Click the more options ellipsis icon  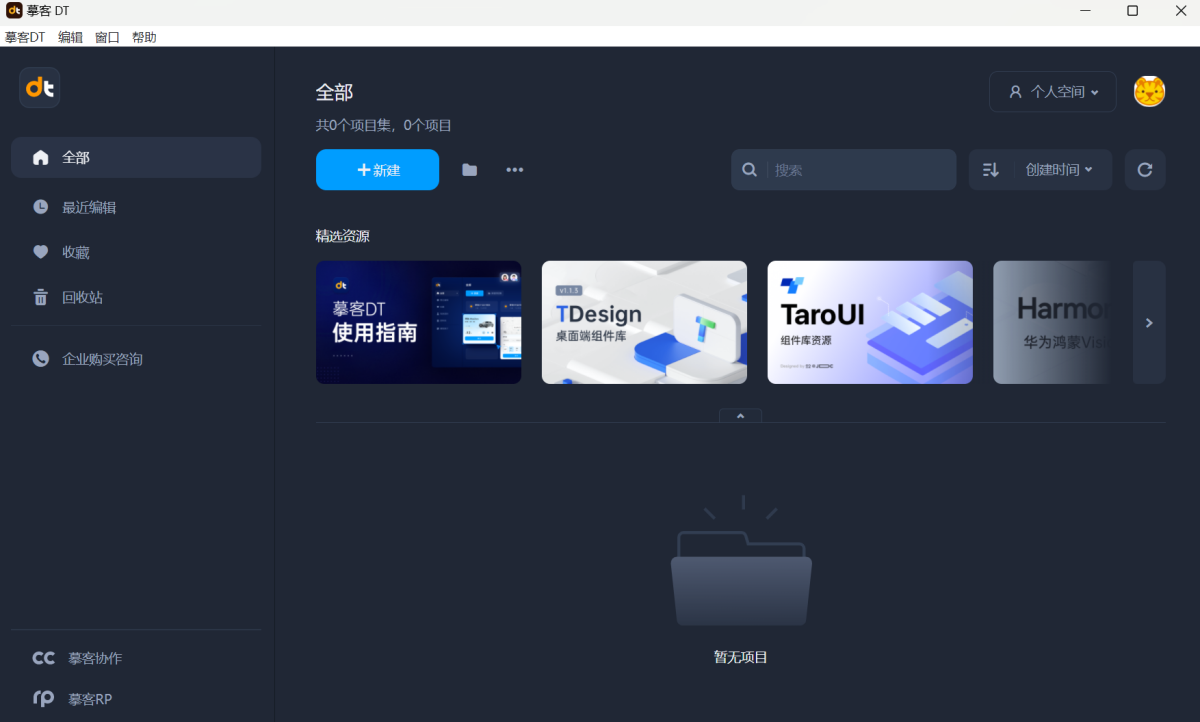tap(515, 169)
